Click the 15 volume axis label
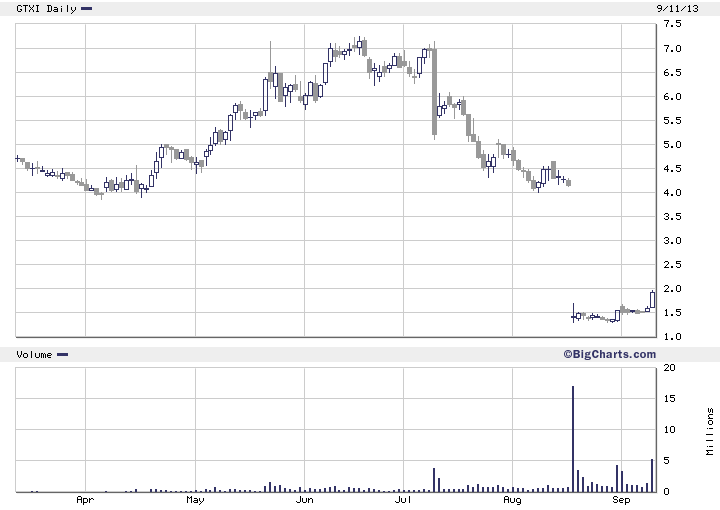 click(x=669, y=398)
